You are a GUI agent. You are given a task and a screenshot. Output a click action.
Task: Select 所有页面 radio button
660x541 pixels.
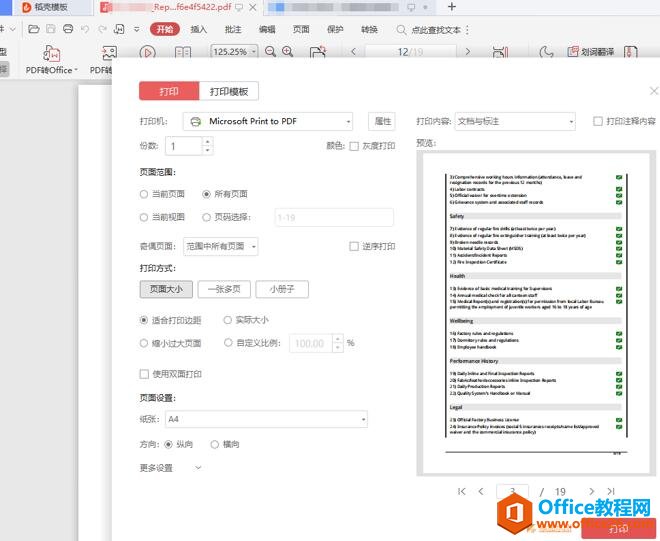click(x=206, y=194)
